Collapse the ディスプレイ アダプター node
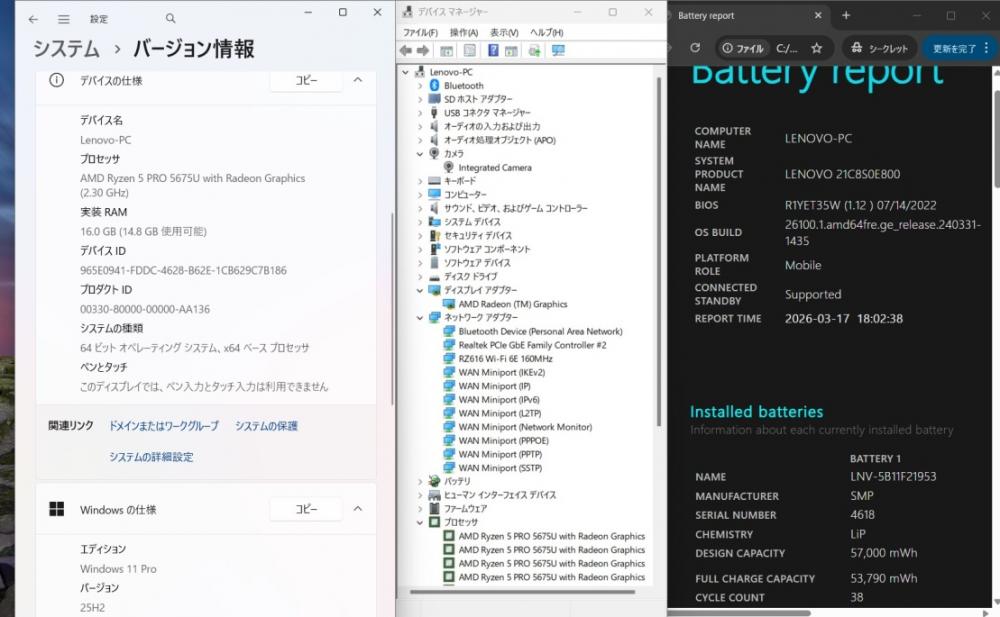The image size is (1000, 617). pos(420,290)
